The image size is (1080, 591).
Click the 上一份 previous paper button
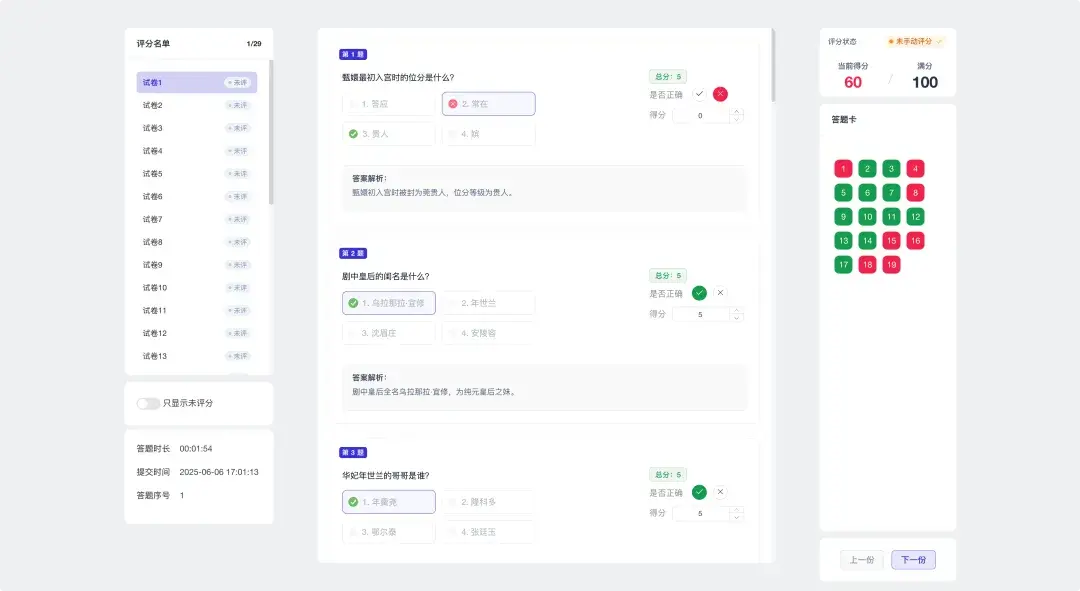click(862, 560)
